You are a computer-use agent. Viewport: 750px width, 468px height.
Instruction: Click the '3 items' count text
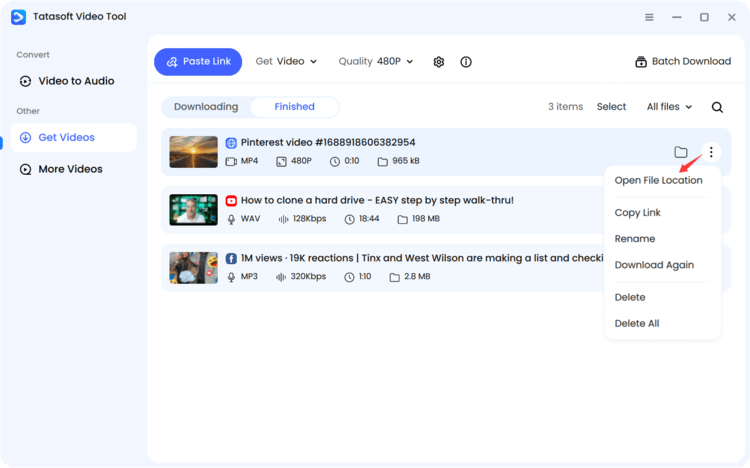coord(565,107)
